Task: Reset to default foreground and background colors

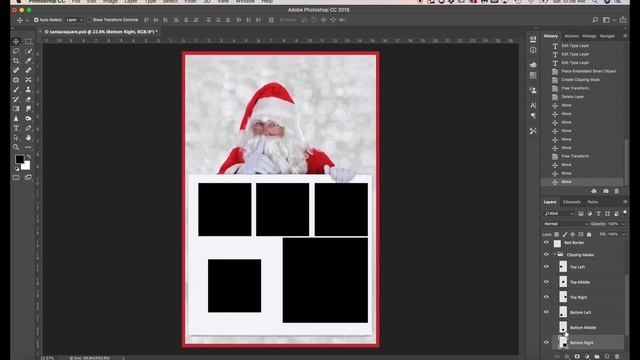Action: click(17, 169)
